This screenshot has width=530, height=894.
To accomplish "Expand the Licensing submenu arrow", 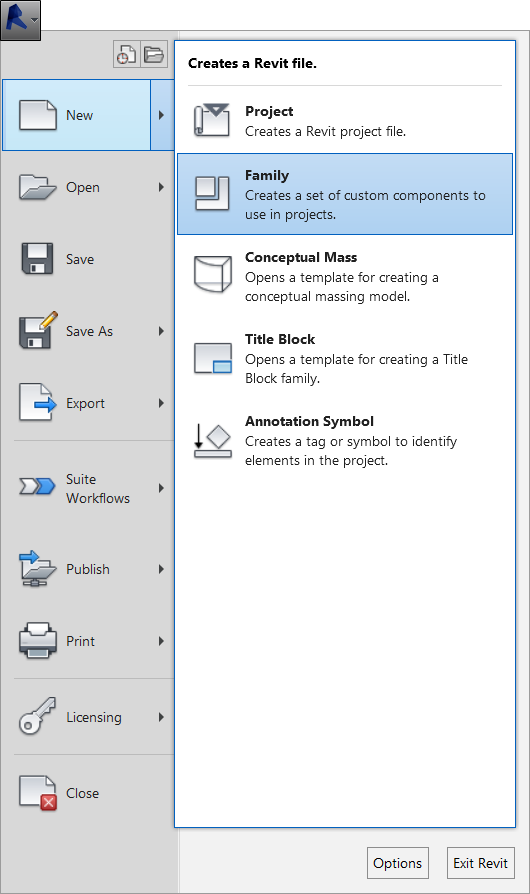I will tap(161, 717).
